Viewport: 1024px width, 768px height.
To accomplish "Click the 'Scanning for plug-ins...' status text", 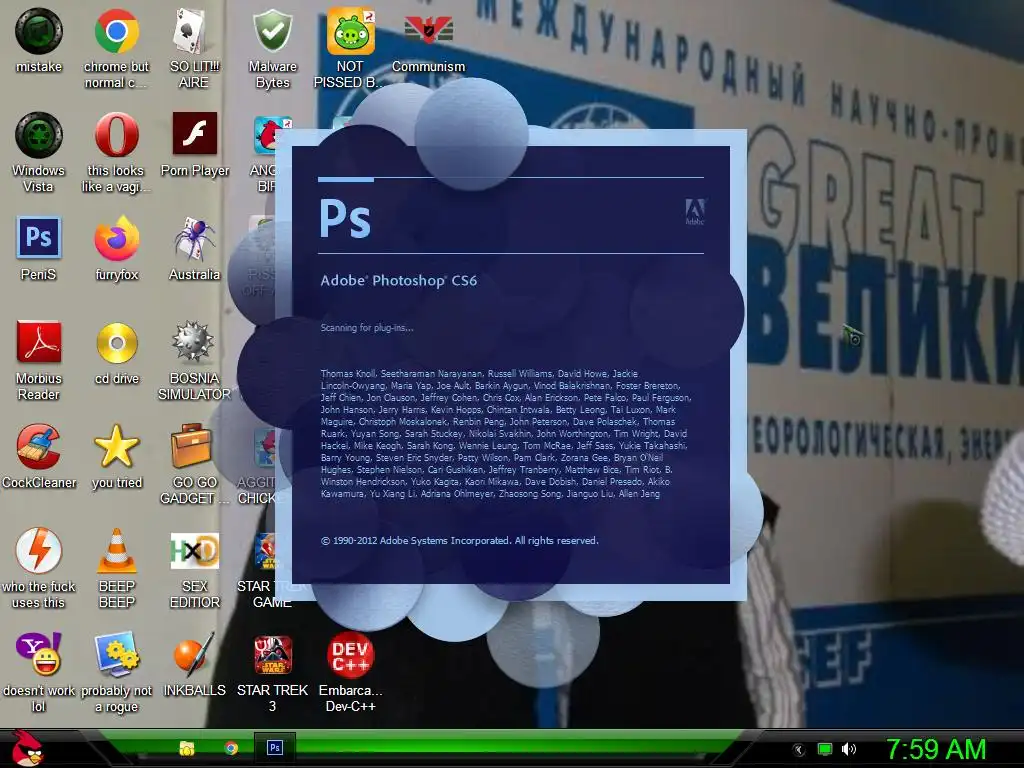I will [x=366, y=328].
